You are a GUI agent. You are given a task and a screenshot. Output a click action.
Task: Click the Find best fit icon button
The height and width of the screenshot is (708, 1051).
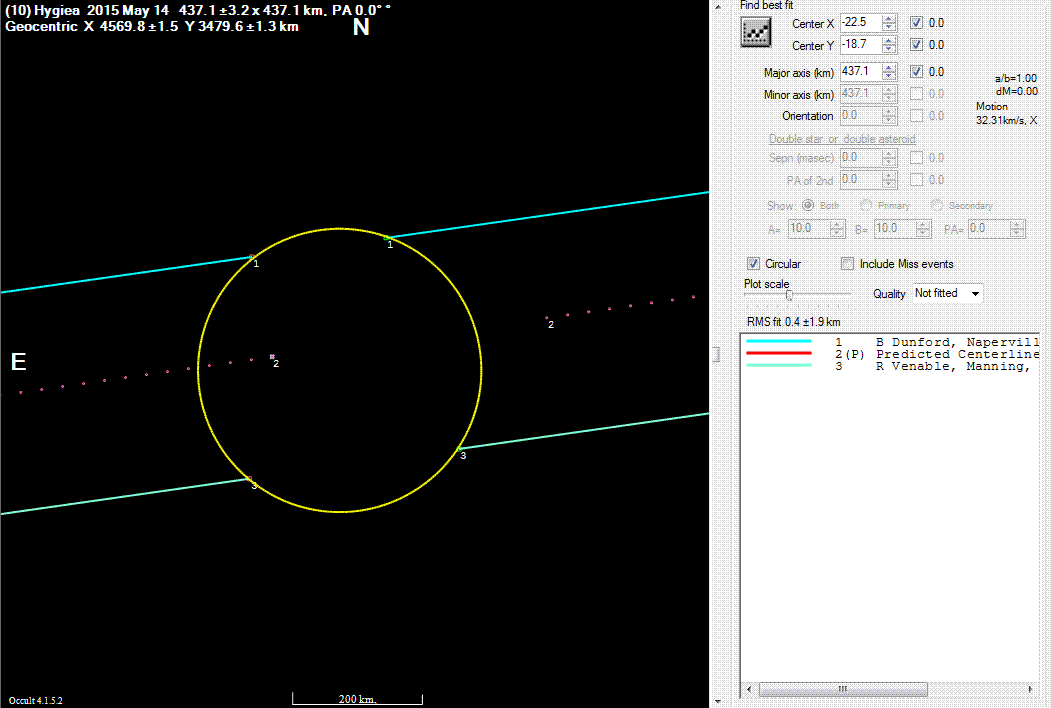click(x=755, y=32)
